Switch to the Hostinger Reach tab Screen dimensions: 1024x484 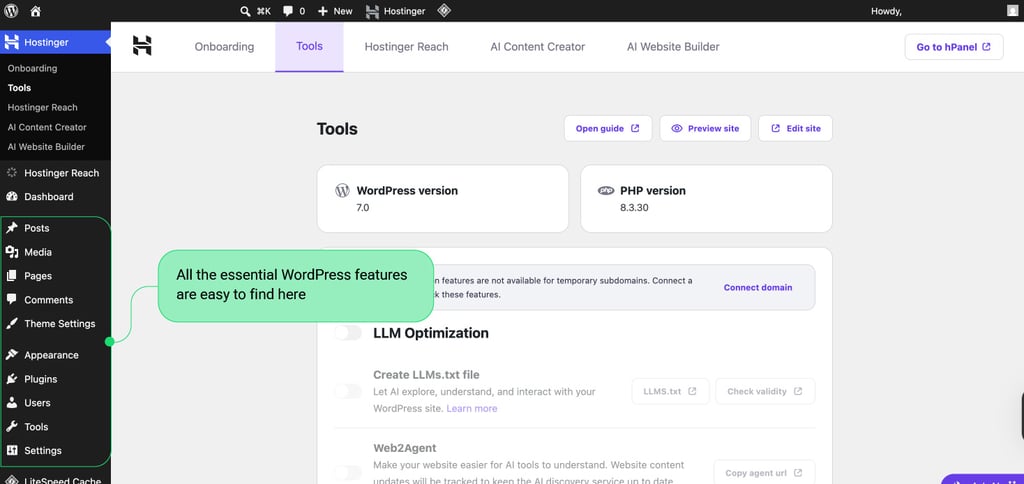(x=406, y=47)
